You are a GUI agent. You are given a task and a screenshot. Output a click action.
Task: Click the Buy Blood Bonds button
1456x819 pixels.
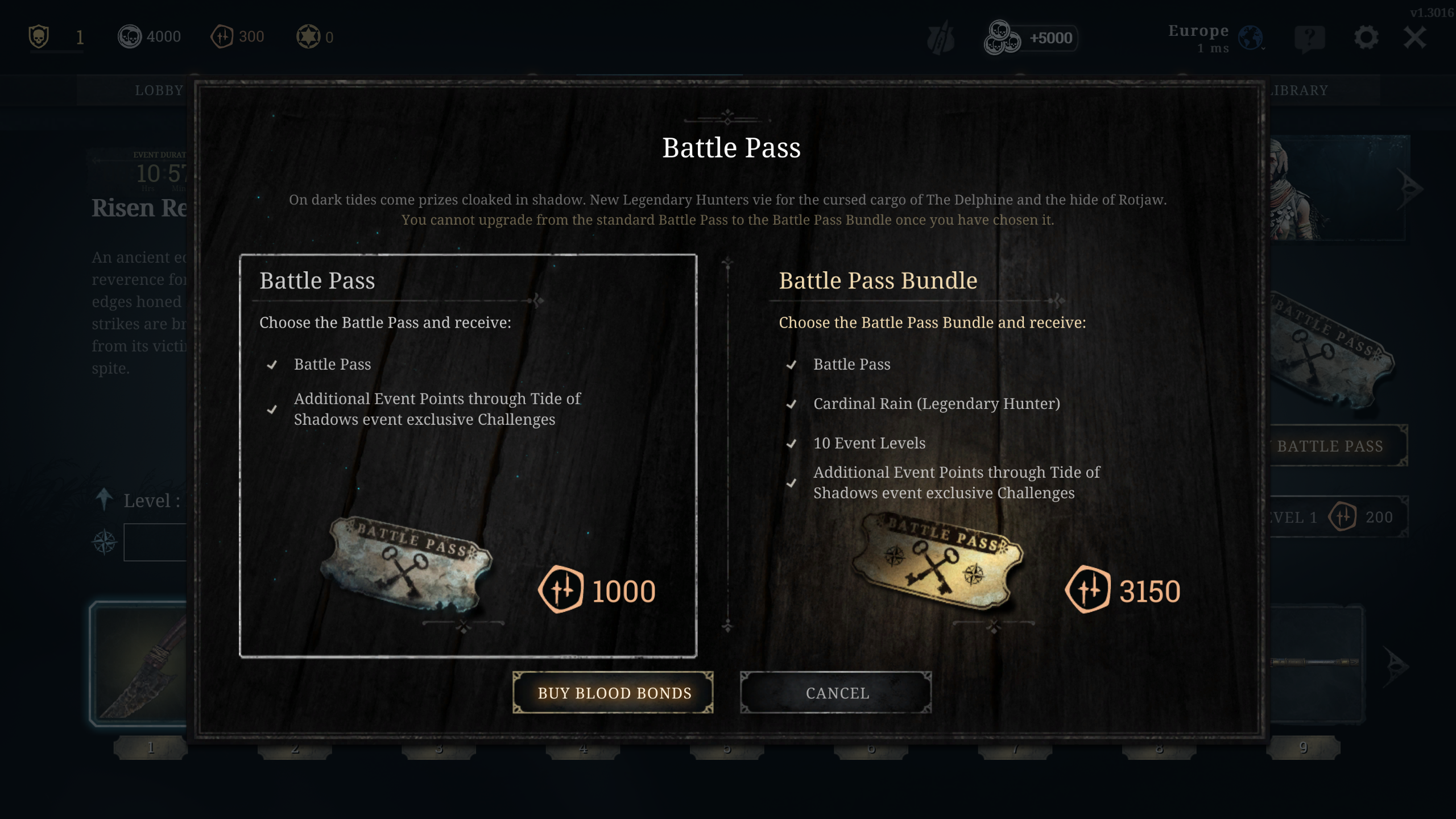[x=613, y=693]
